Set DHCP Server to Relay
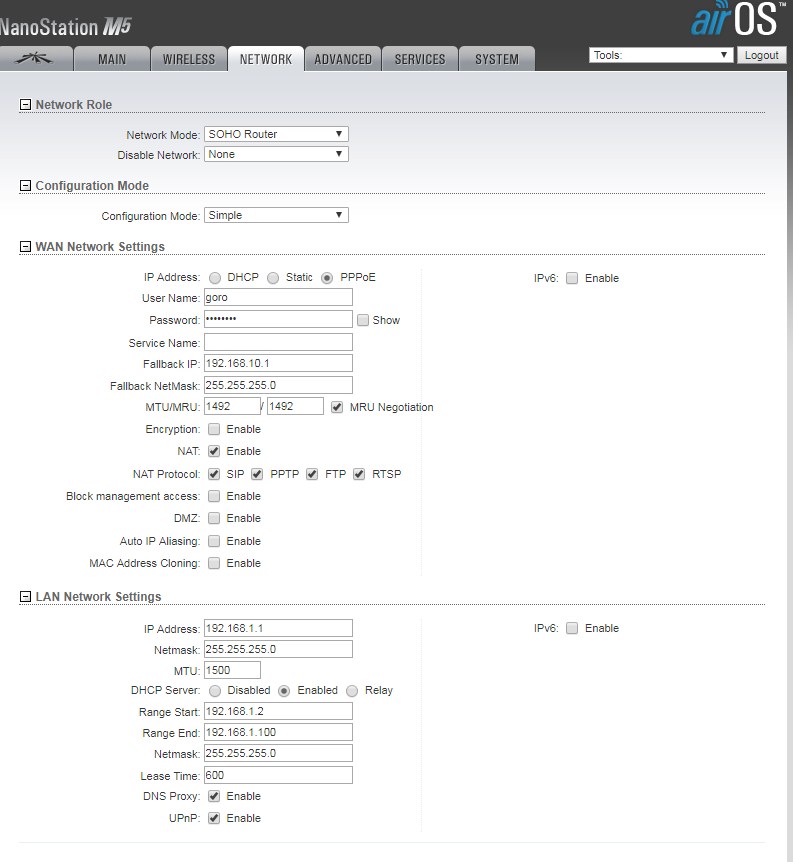The image size is (793, 862). click(352, 691)
